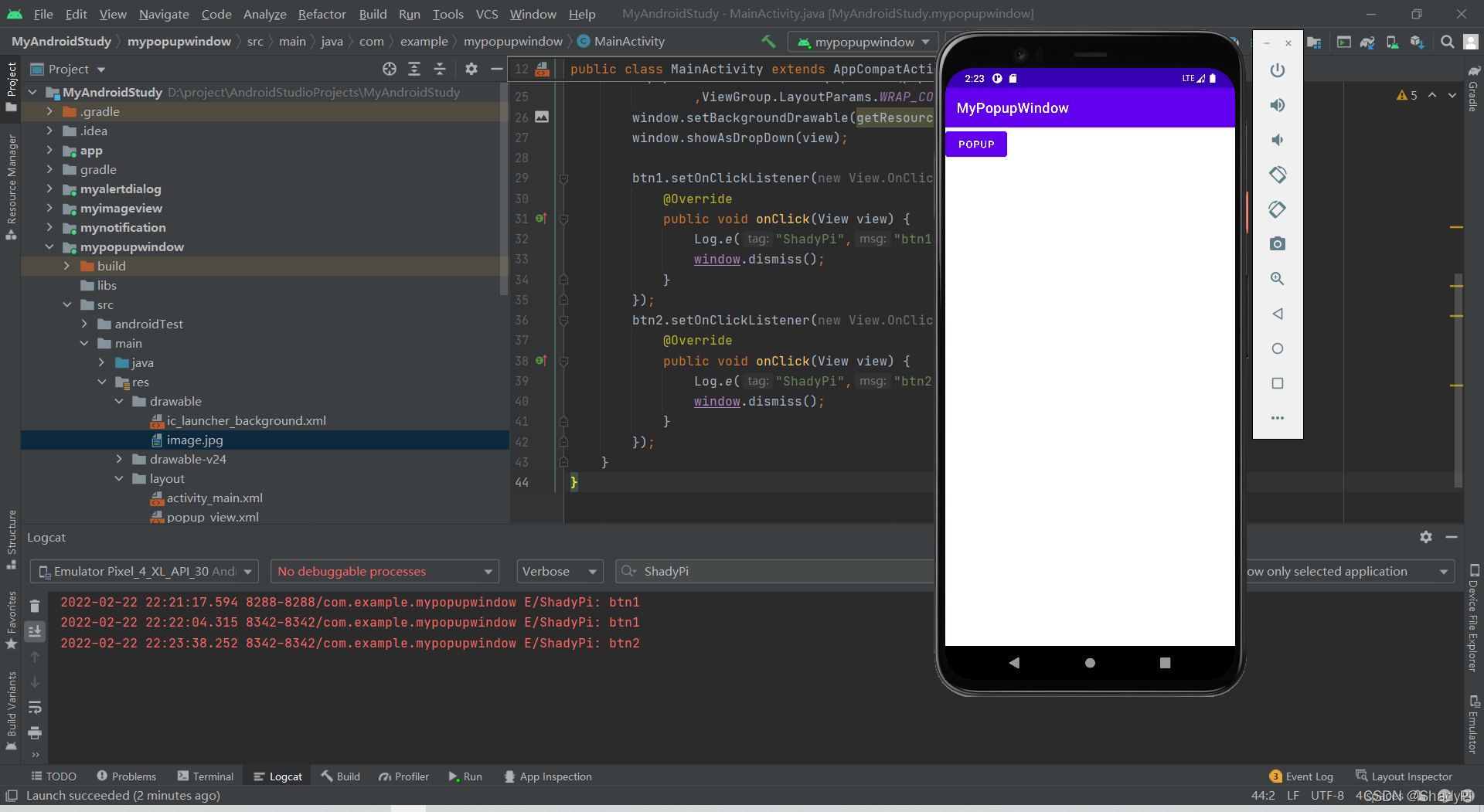
Task: Open Gradle side panel
Action: (x=1473, y=90)
